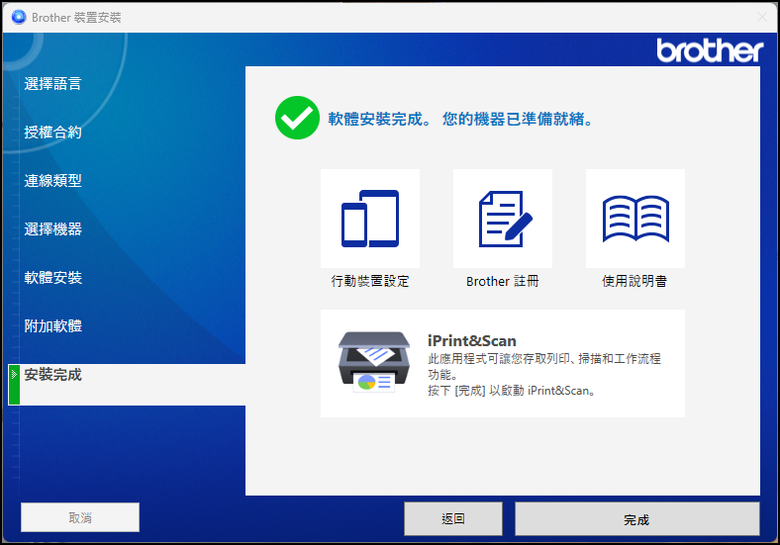The width and height of the screenshot is (780, 545).
Task: Click the iPrint&Scan scanner icon
Action: click(x=374, y=362)
